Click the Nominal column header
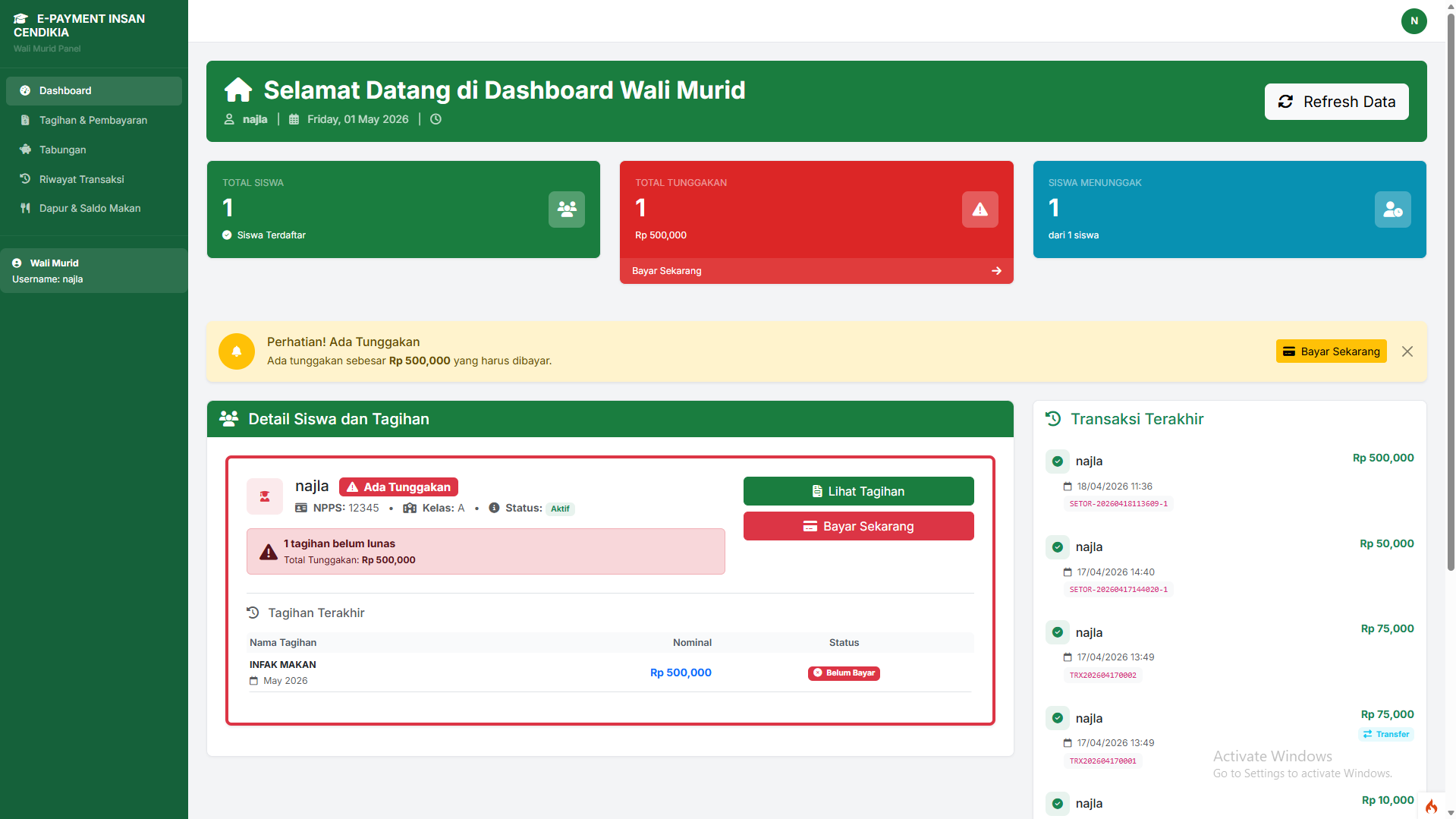Screen dimensions: 1456x819 692,643
